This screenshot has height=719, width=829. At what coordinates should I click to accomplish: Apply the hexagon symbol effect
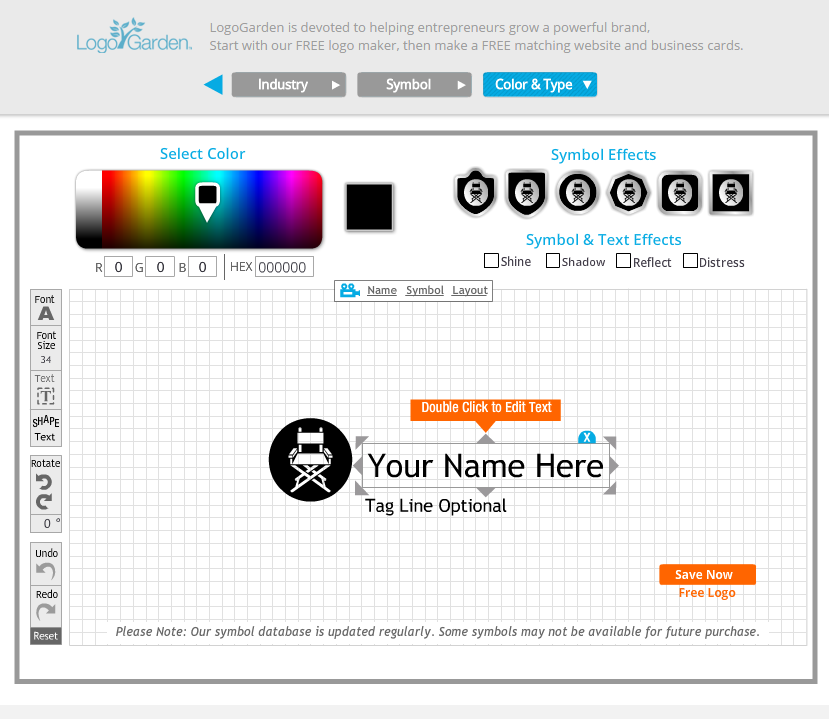click(629, 192)
